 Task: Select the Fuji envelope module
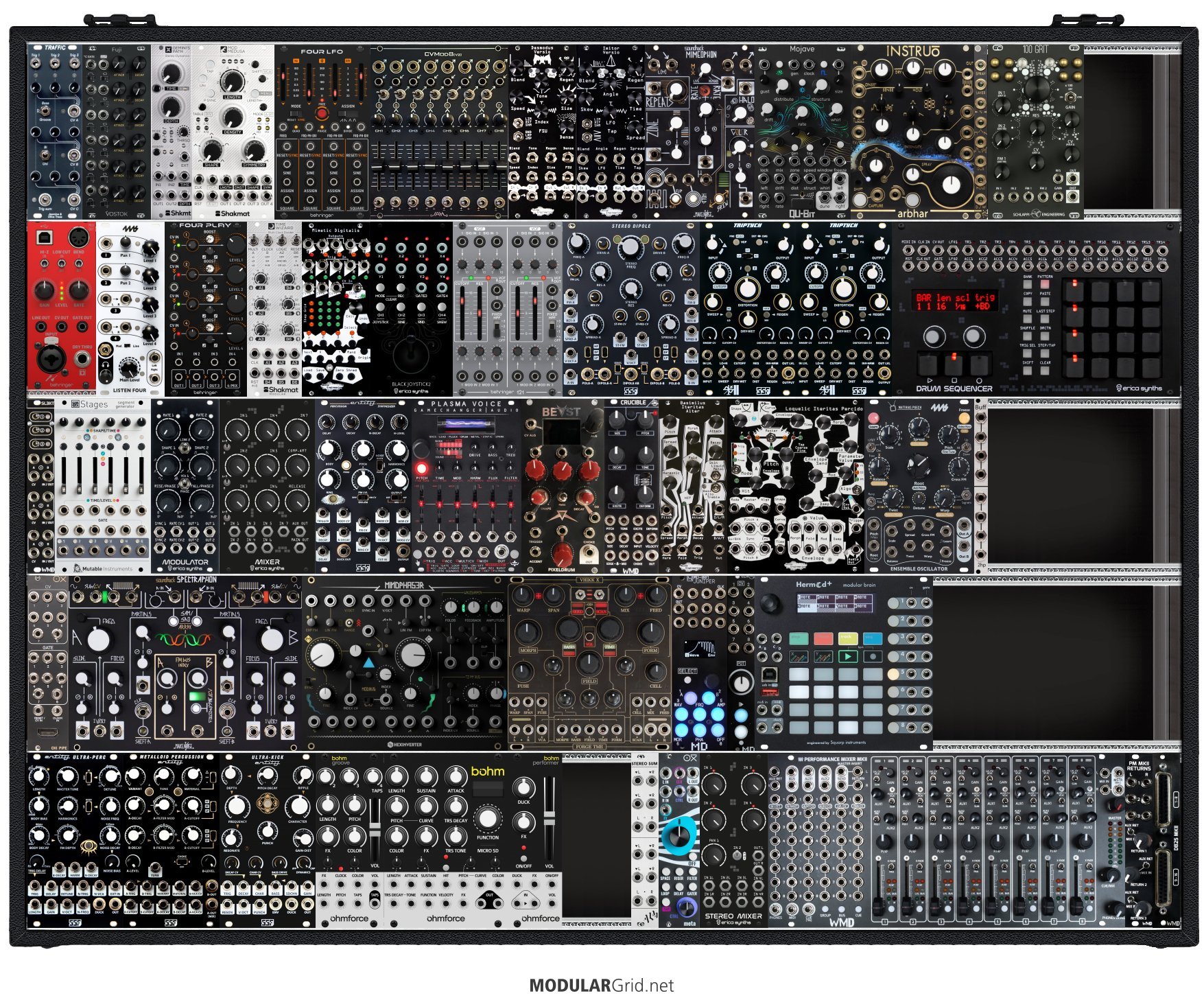pos(117,132)
